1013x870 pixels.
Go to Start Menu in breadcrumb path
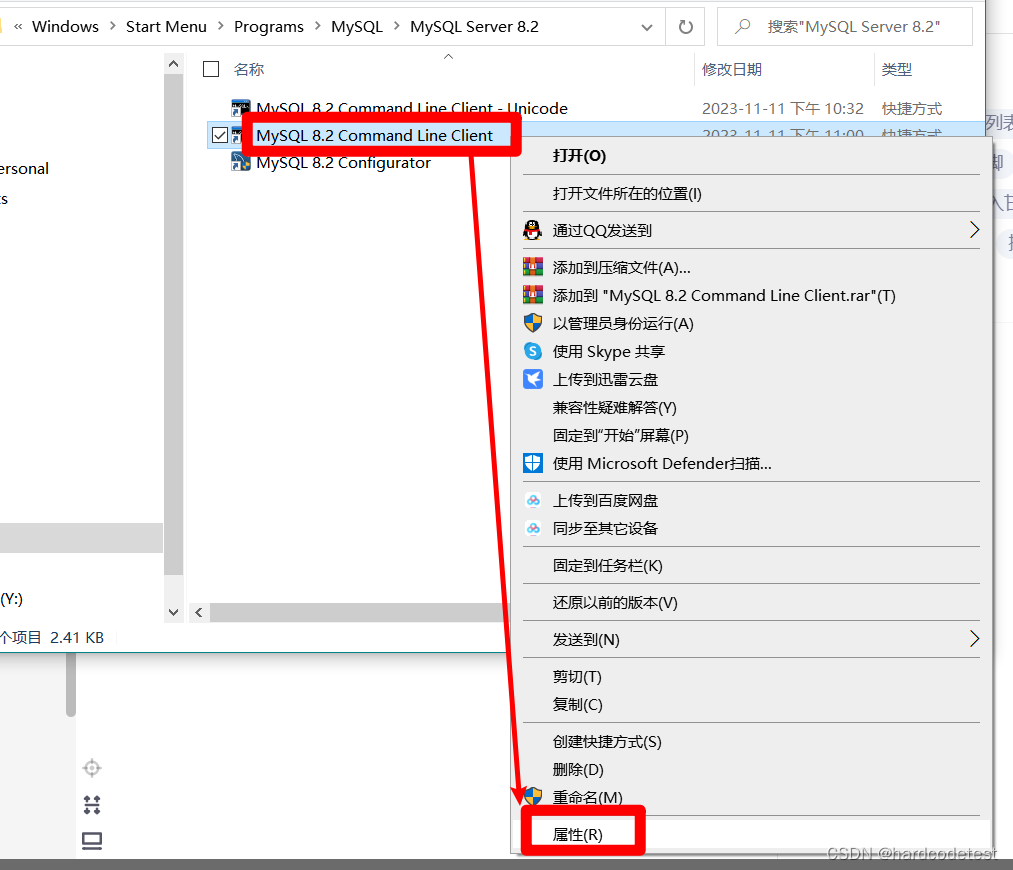point(166,26)
